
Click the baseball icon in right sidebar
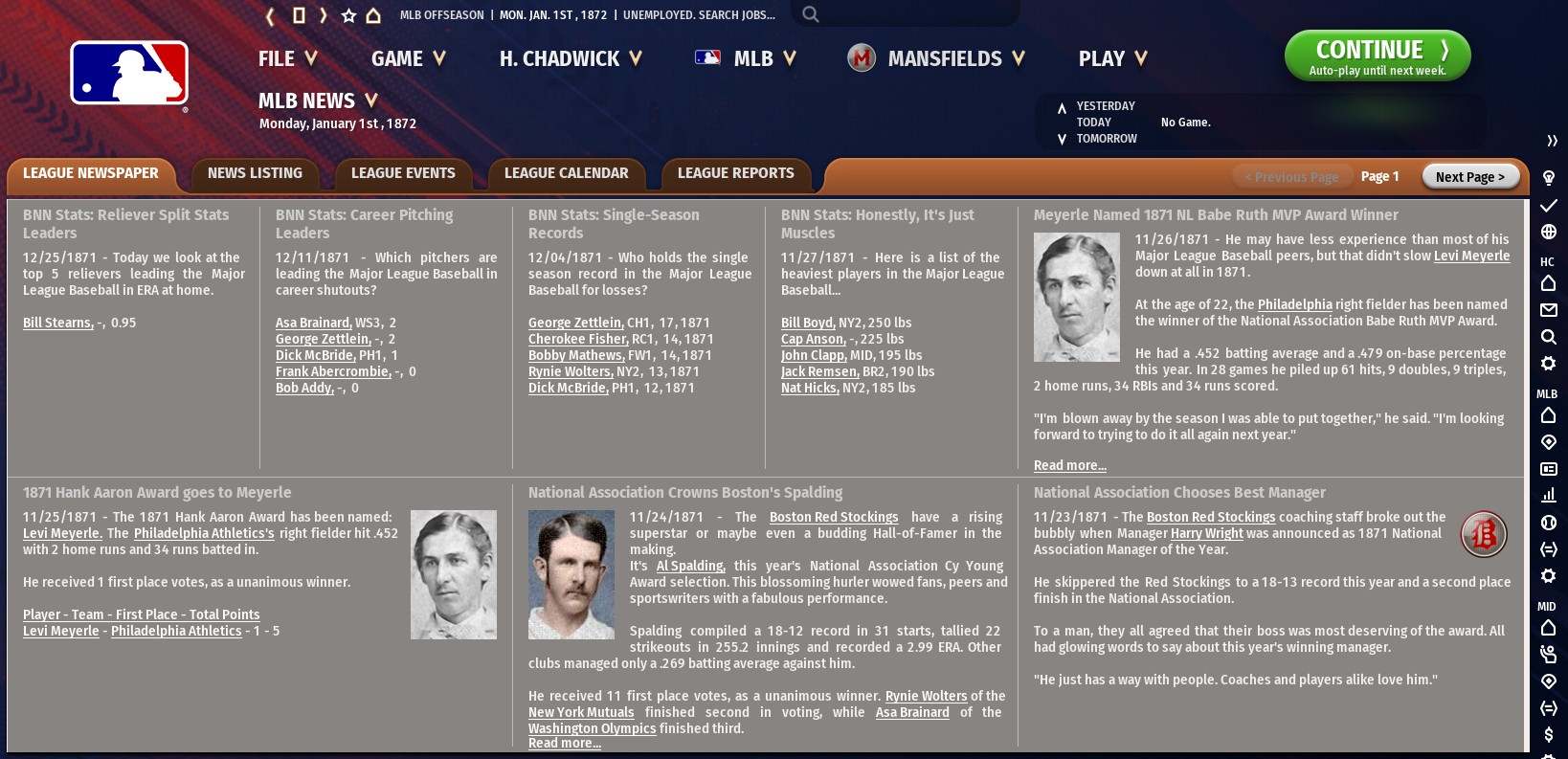pyautogui.click(x=1548, y=523)
